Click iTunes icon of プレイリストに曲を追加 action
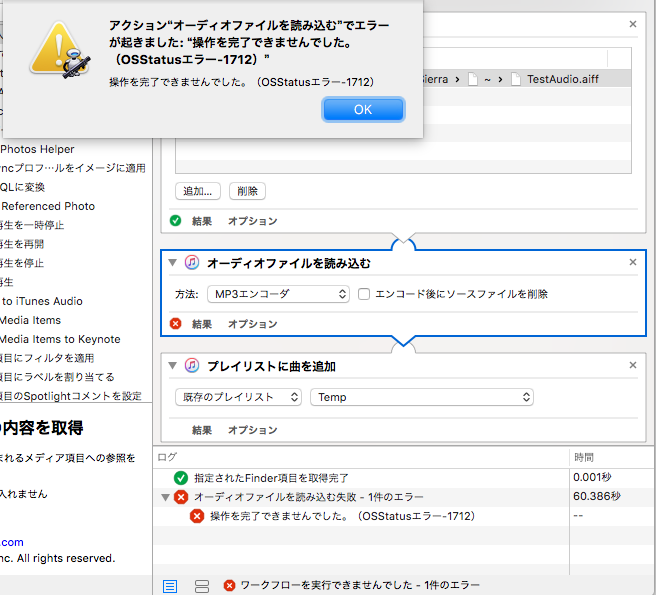The width and height of the screenshot is (656, 595). pos(191,366)
